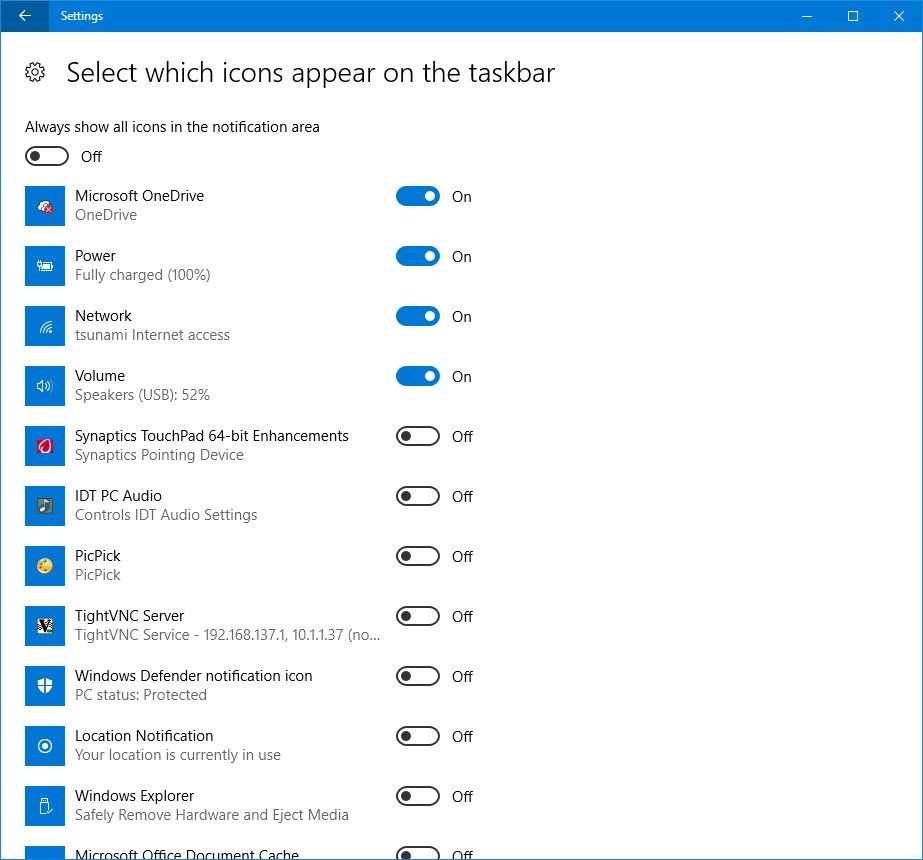Disable the Network toggle

(417, 316)
